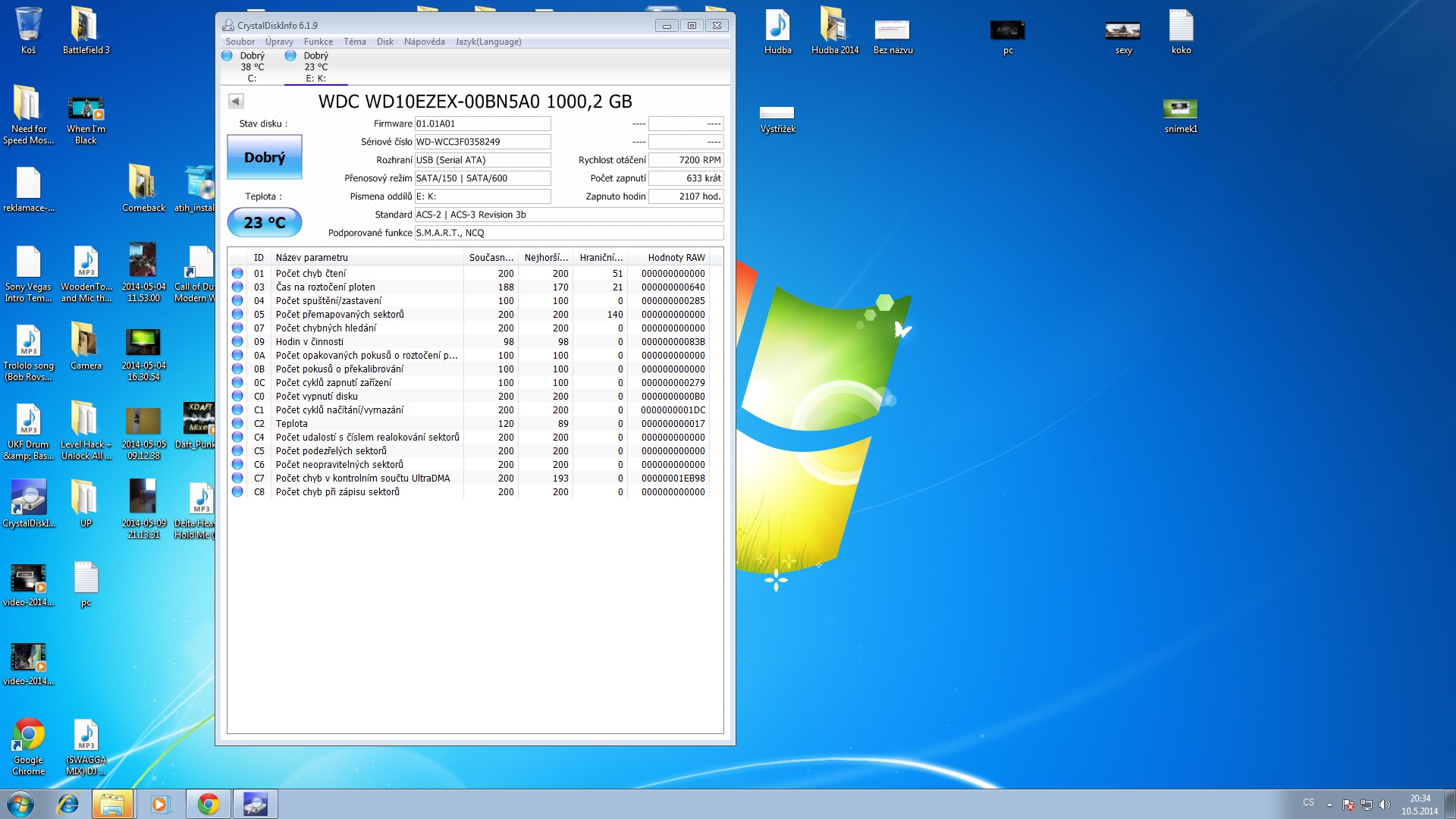Open the CrystalDiskInfo desktop shortcut
The height and width of the screenshot is (819, 1456).
point(28,504)
